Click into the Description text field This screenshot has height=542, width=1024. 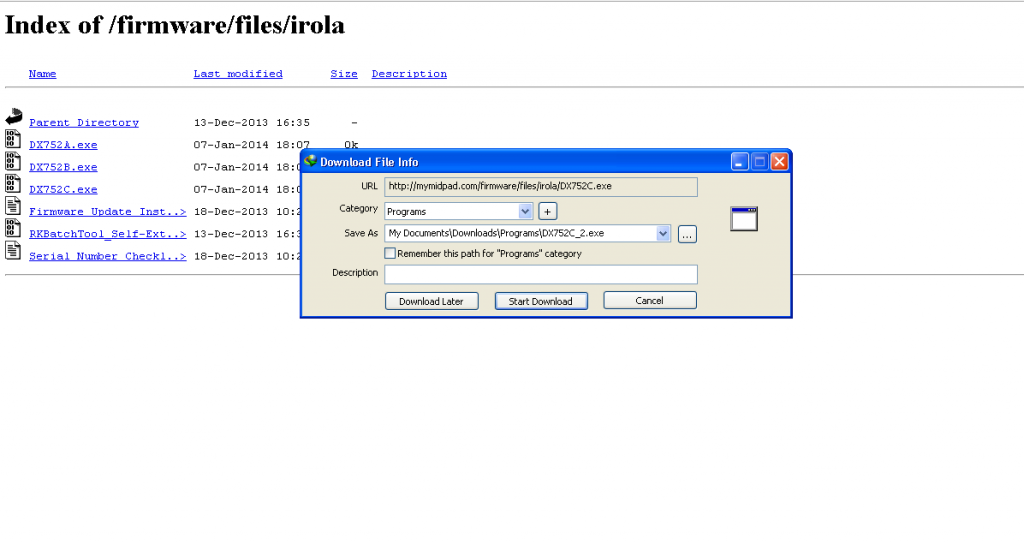(540, 274)
